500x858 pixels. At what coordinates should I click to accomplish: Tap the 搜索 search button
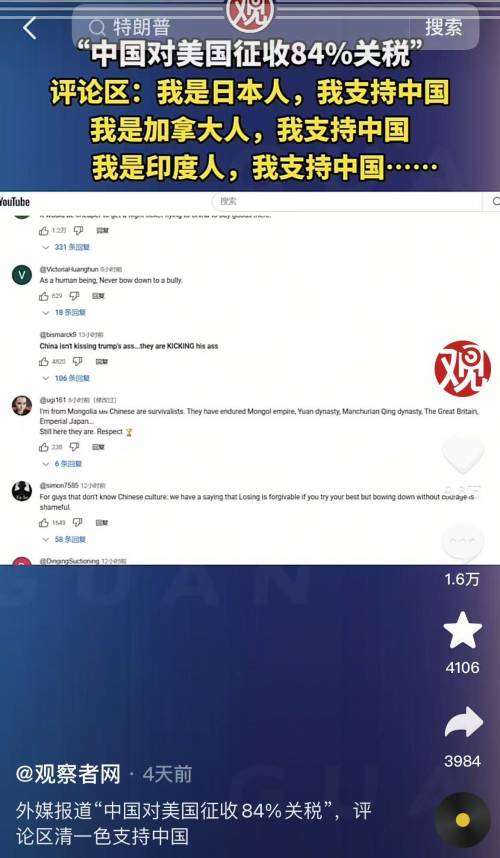[444, 27]
